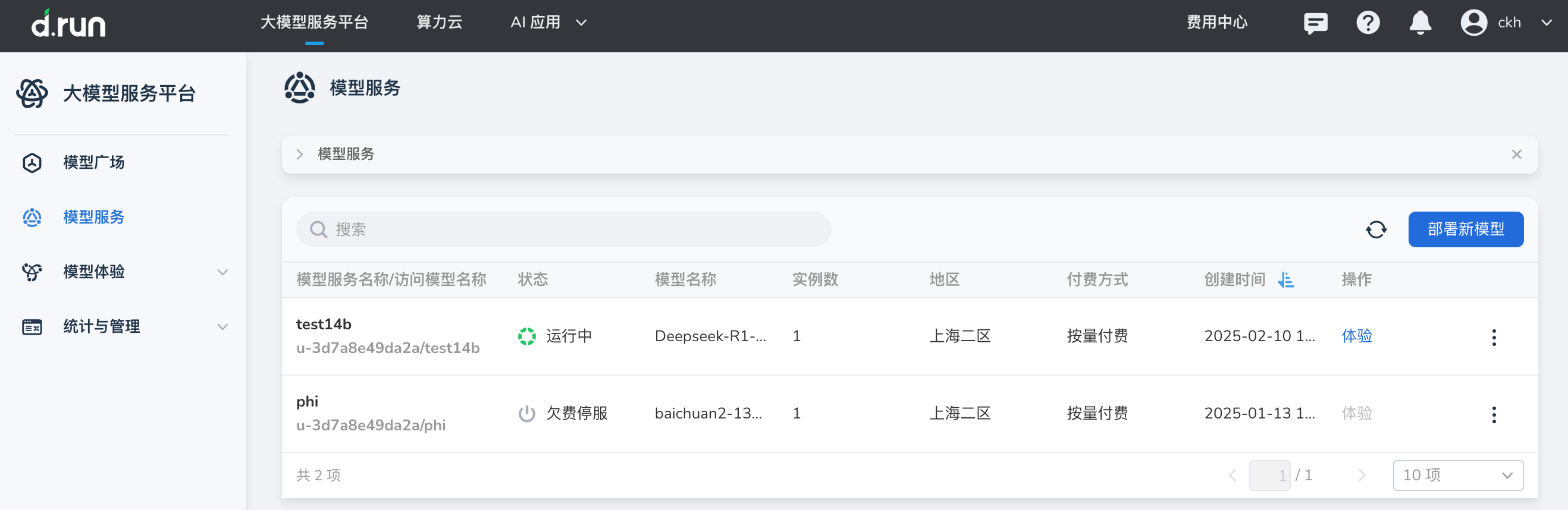Close the 模型服务 breadcrumb banner
This screenshot has width=1568, height=510.
[x=1516, y=155]
